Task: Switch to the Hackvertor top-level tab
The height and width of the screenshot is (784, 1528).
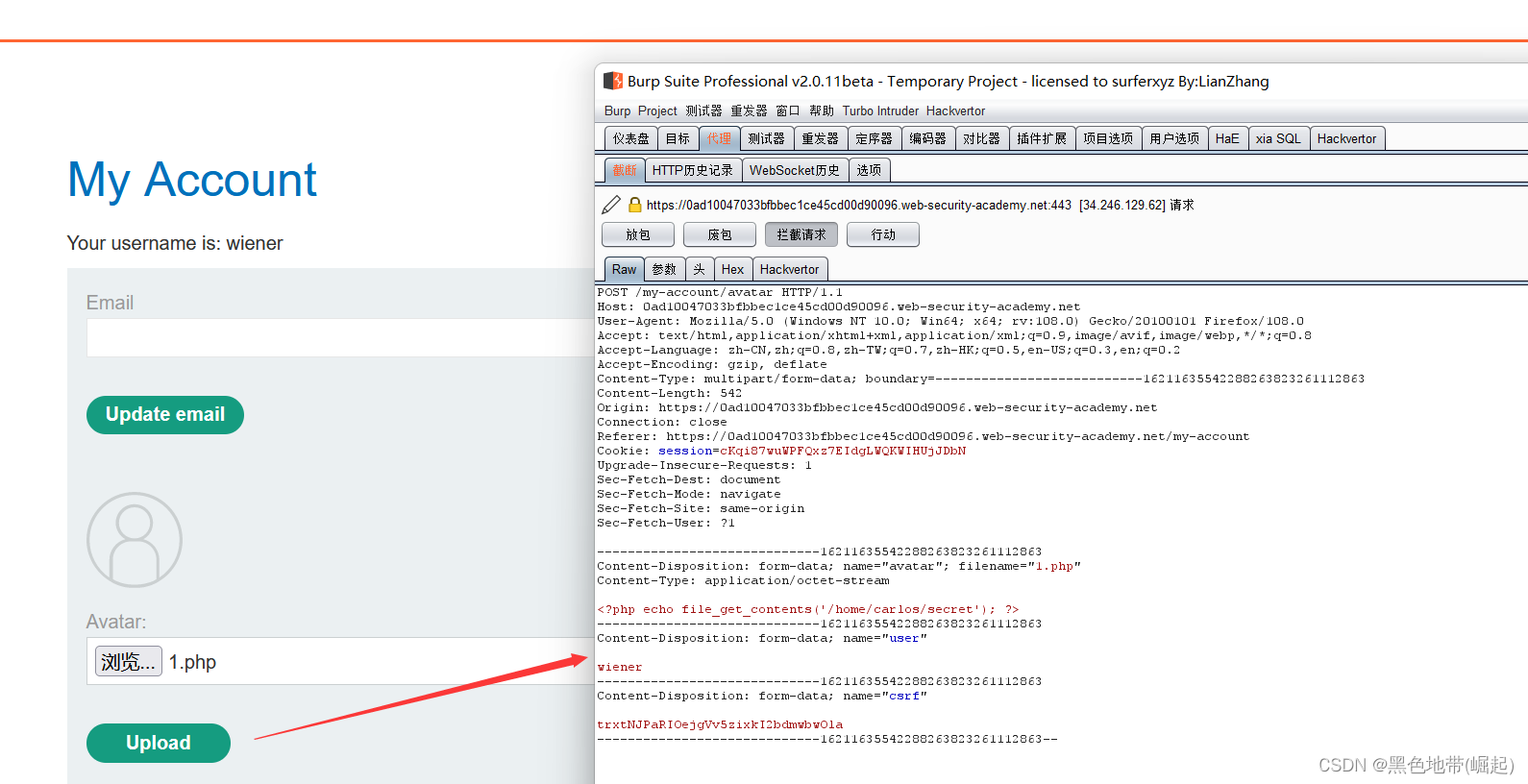Action: pyautogui.click(x=1346, y=138)
